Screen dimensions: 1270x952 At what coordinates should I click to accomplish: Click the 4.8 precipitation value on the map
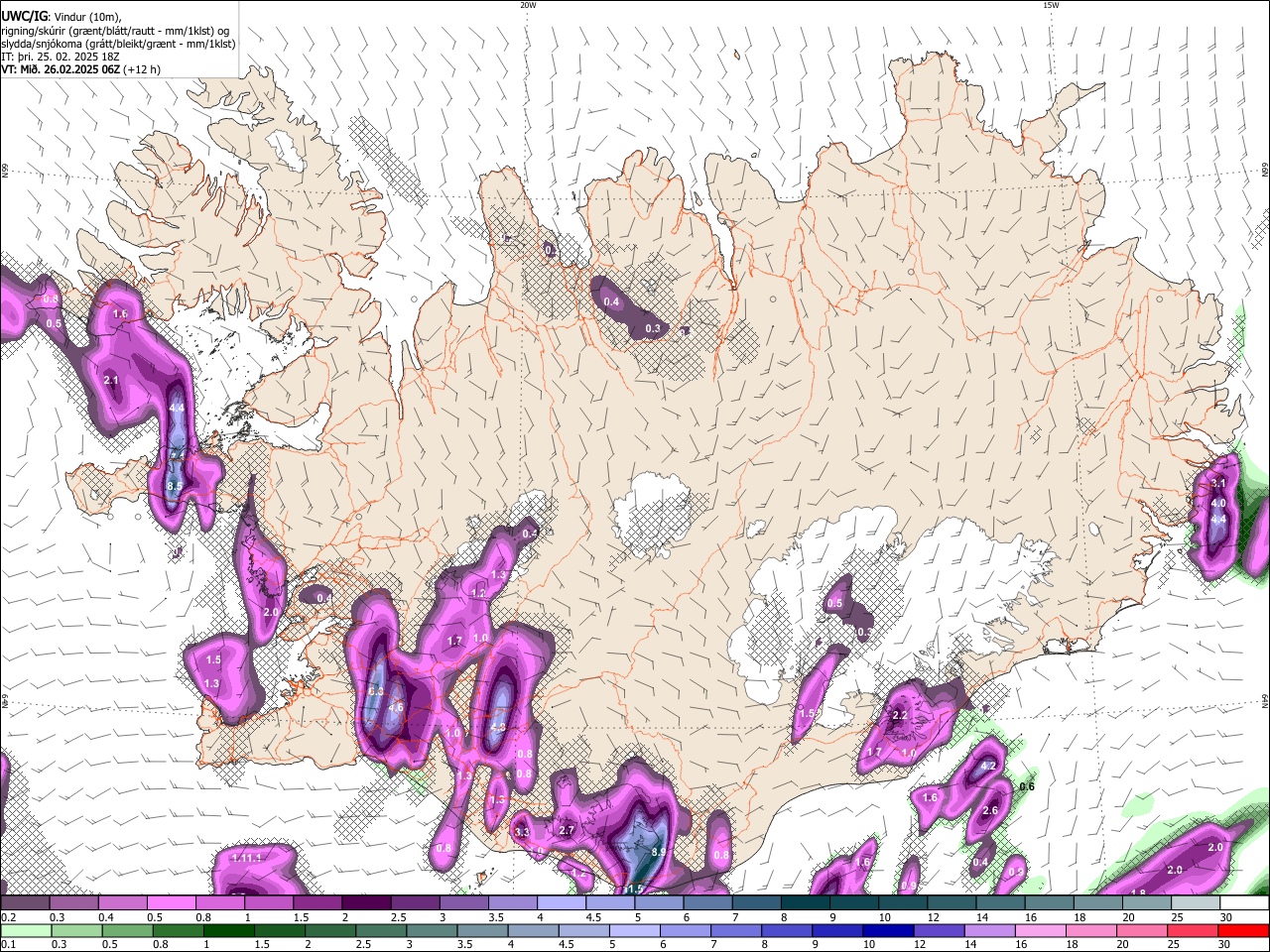click(x=498, y=727)
